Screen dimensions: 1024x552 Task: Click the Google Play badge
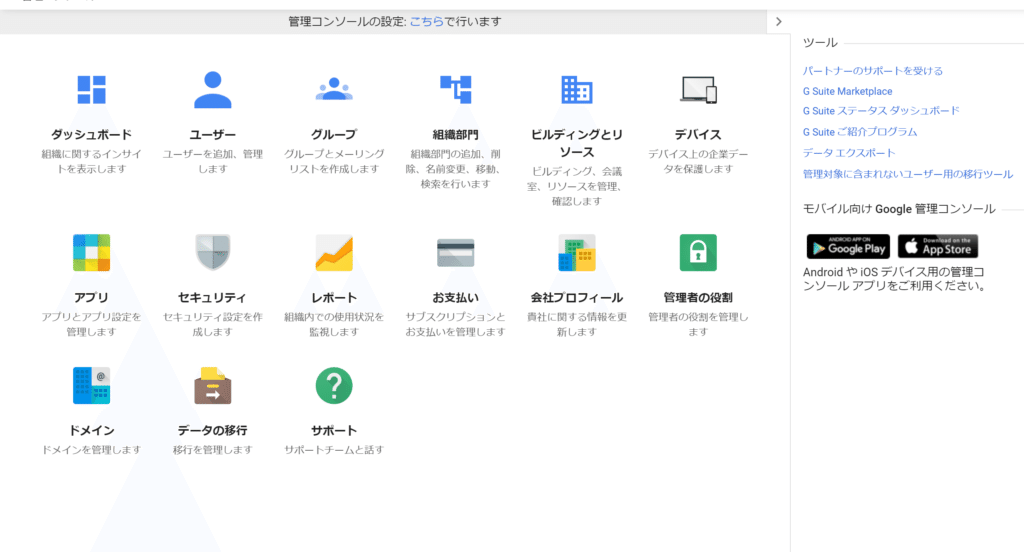coord(848,246)
